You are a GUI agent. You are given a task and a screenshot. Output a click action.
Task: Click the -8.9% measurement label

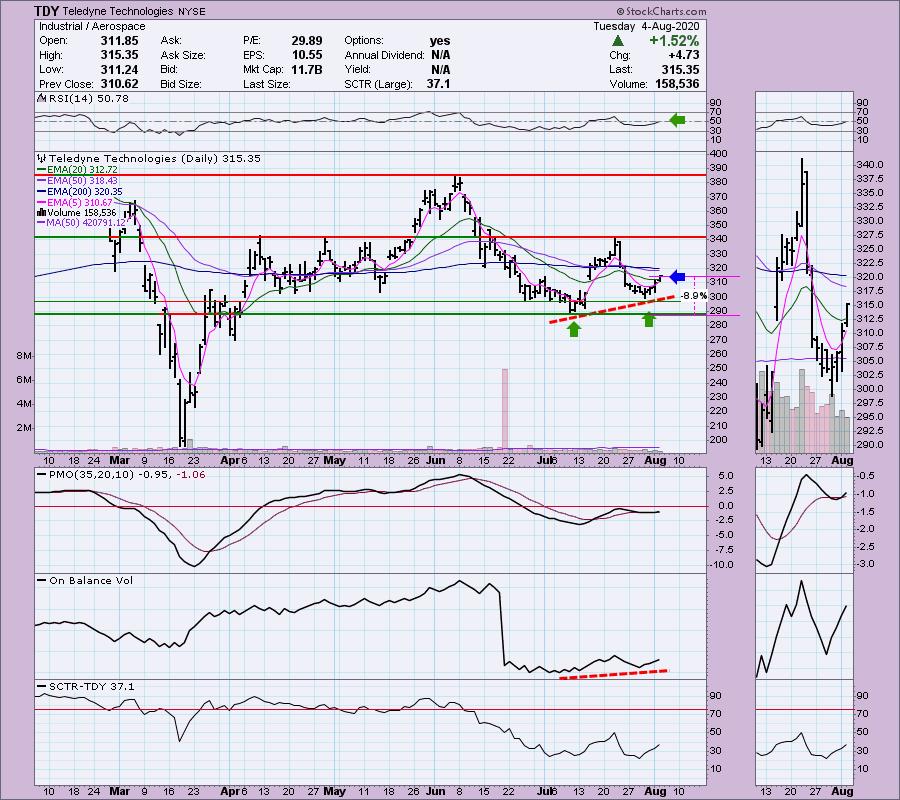click(692, 296)
